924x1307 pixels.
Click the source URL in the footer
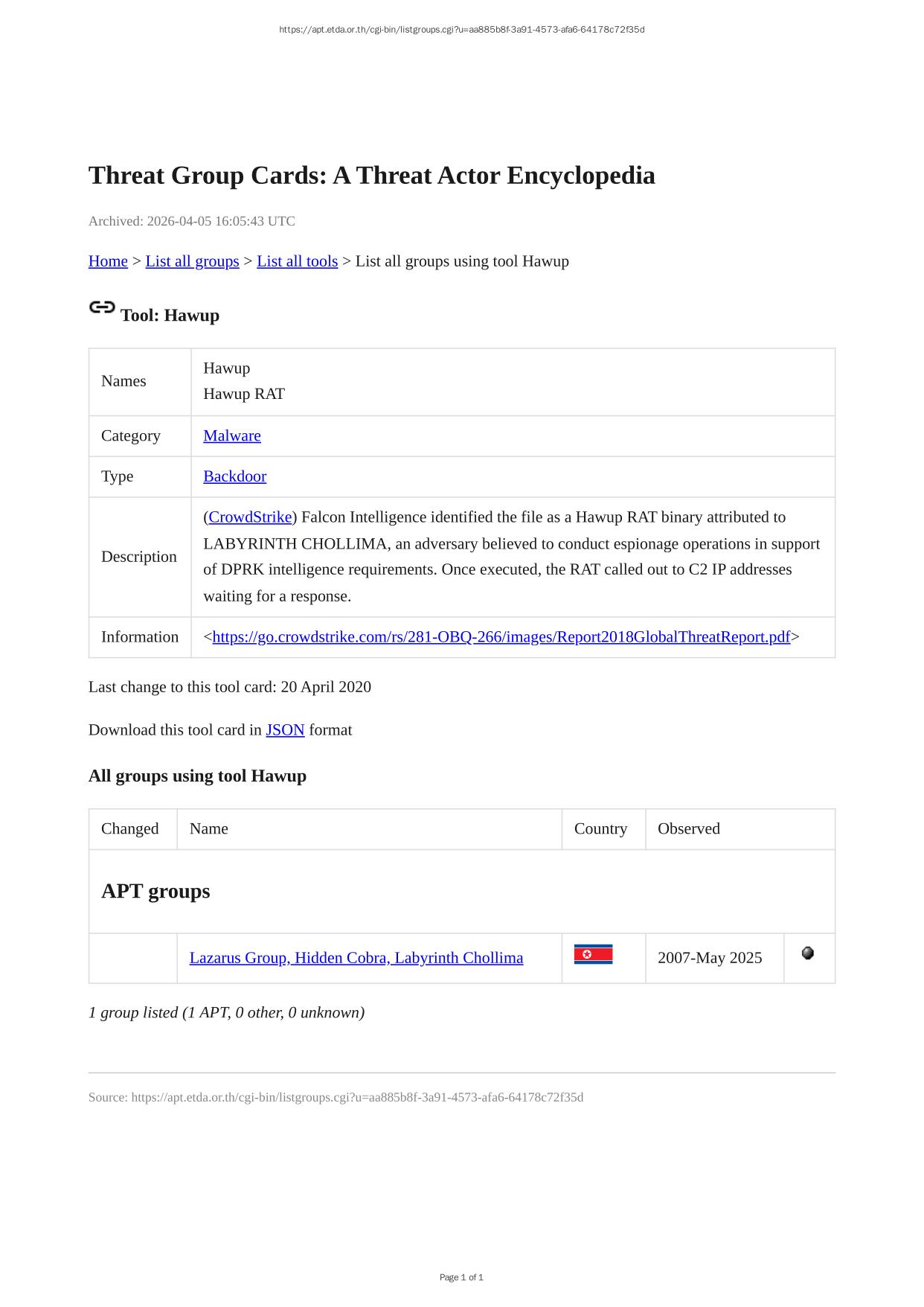(357, 1097)
